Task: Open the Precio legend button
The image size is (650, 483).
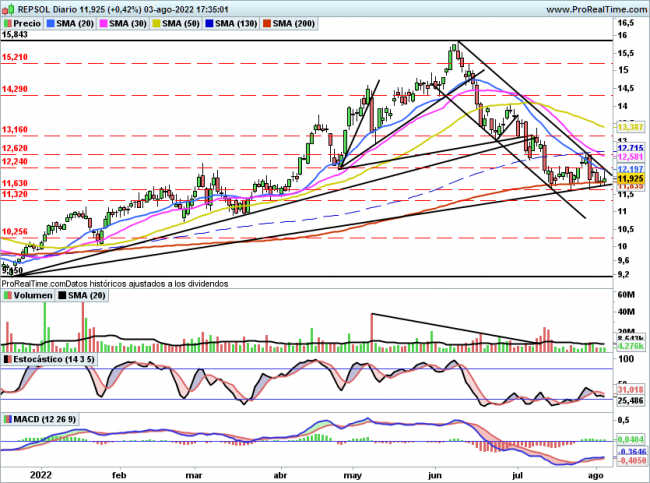Action: (23, 24)
